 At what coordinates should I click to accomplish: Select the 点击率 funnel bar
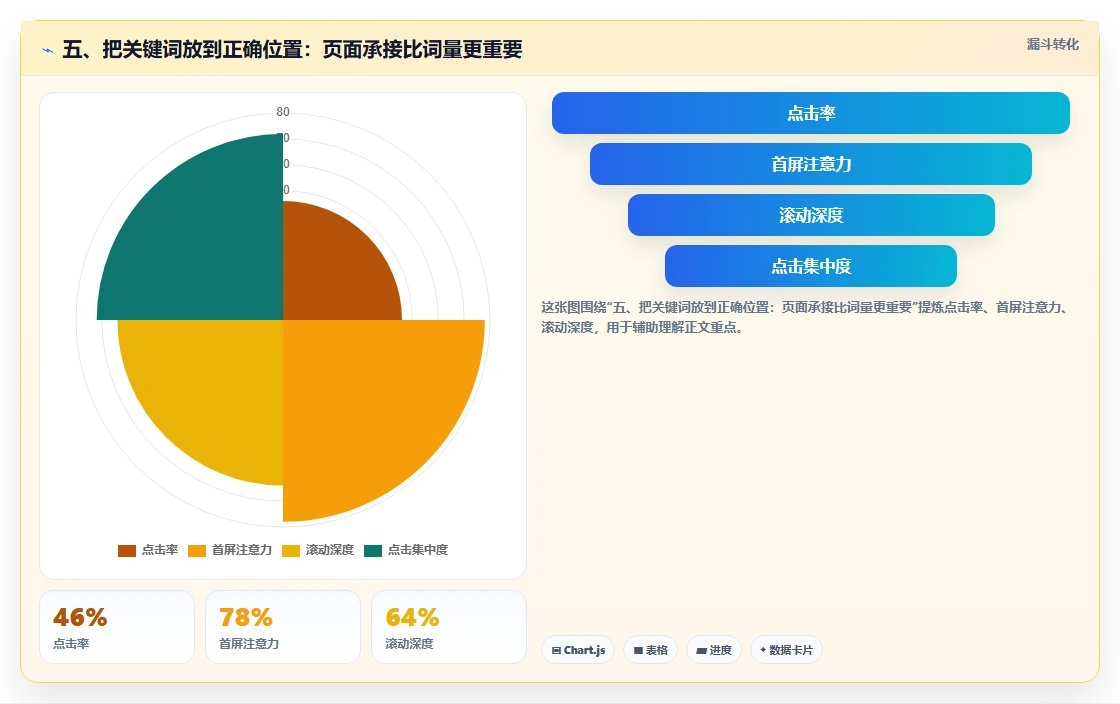tap(811, 113)
